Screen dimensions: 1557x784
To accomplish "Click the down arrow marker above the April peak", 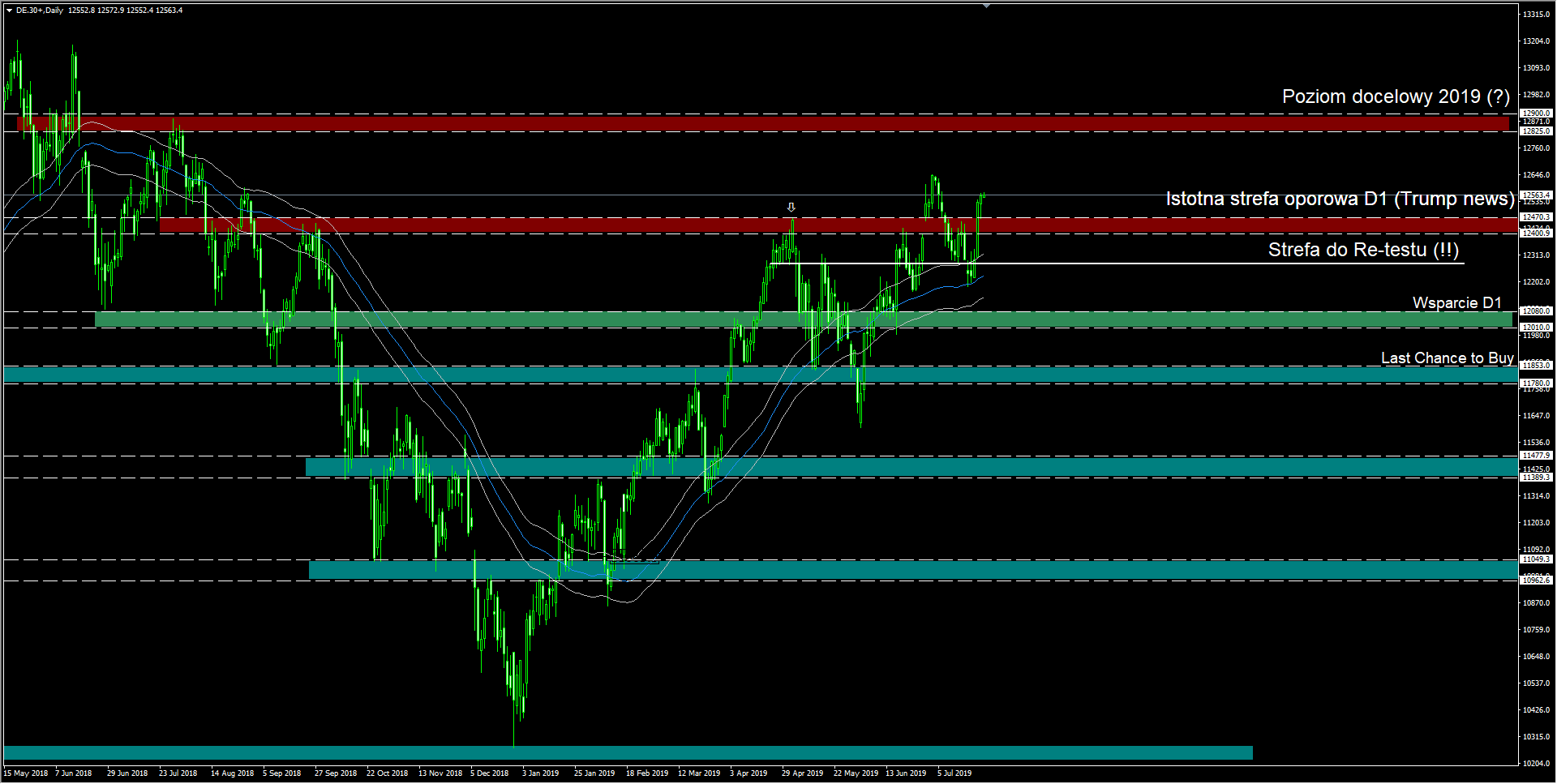I will 791,208.
